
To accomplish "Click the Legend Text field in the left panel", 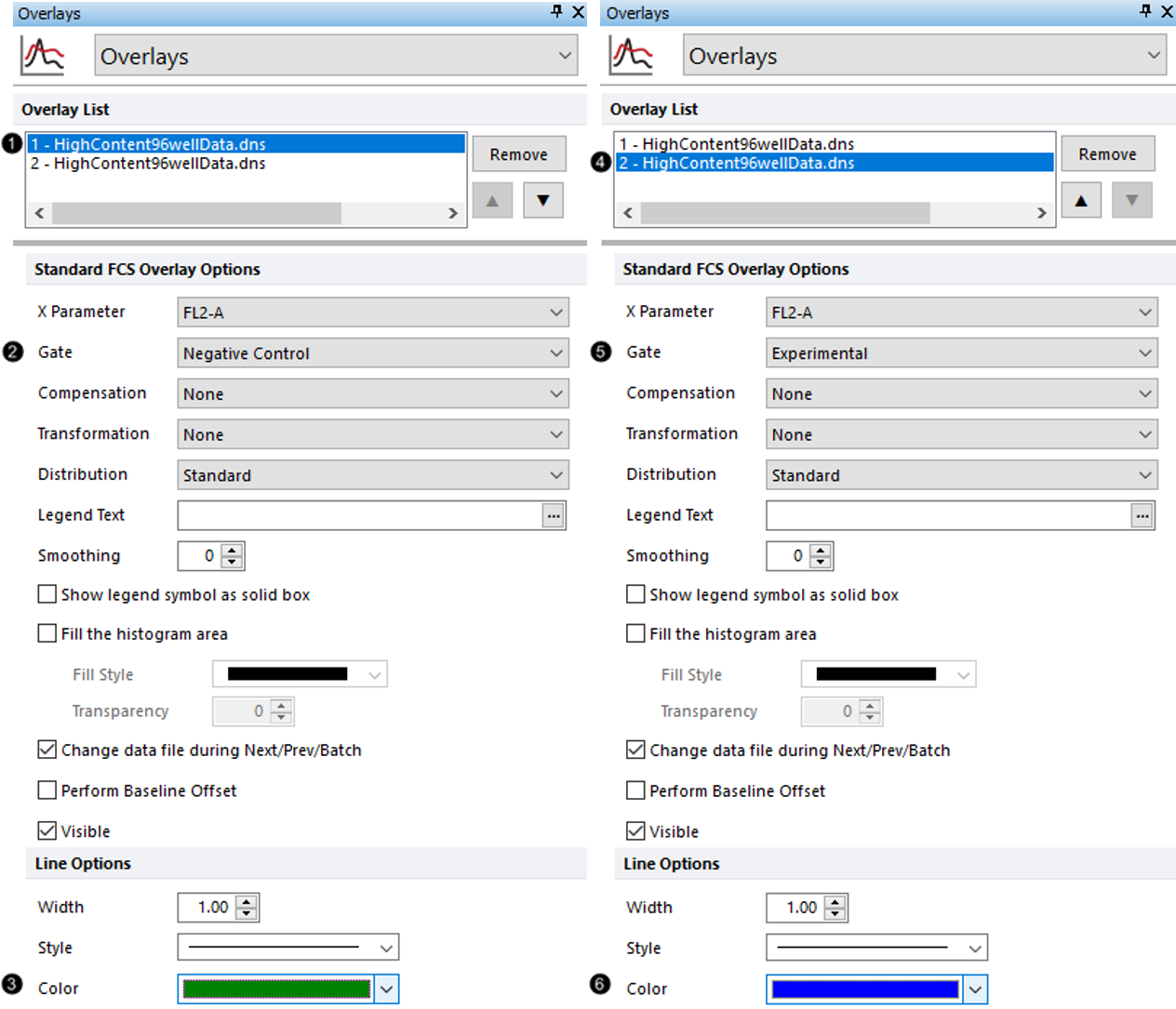I will (x=360, y=515).
